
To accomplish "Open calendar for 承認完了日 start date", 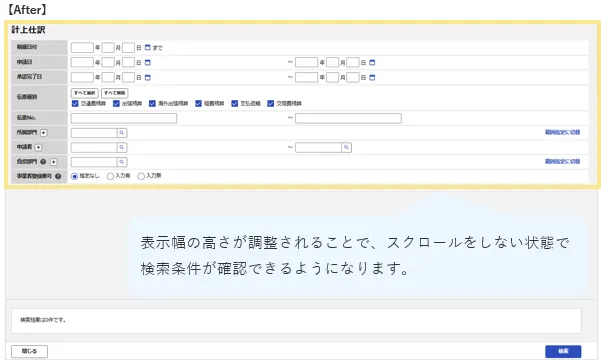I will pos(148,77).
